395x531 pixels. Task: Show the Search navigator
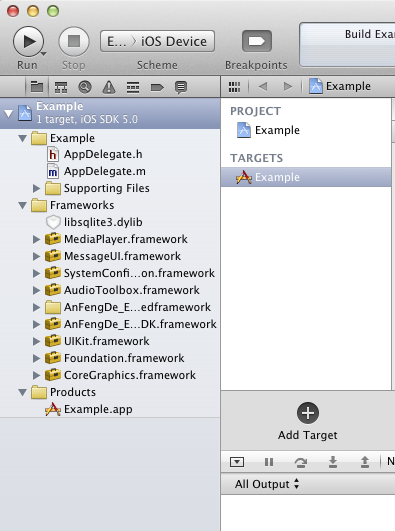coord(85,87)
